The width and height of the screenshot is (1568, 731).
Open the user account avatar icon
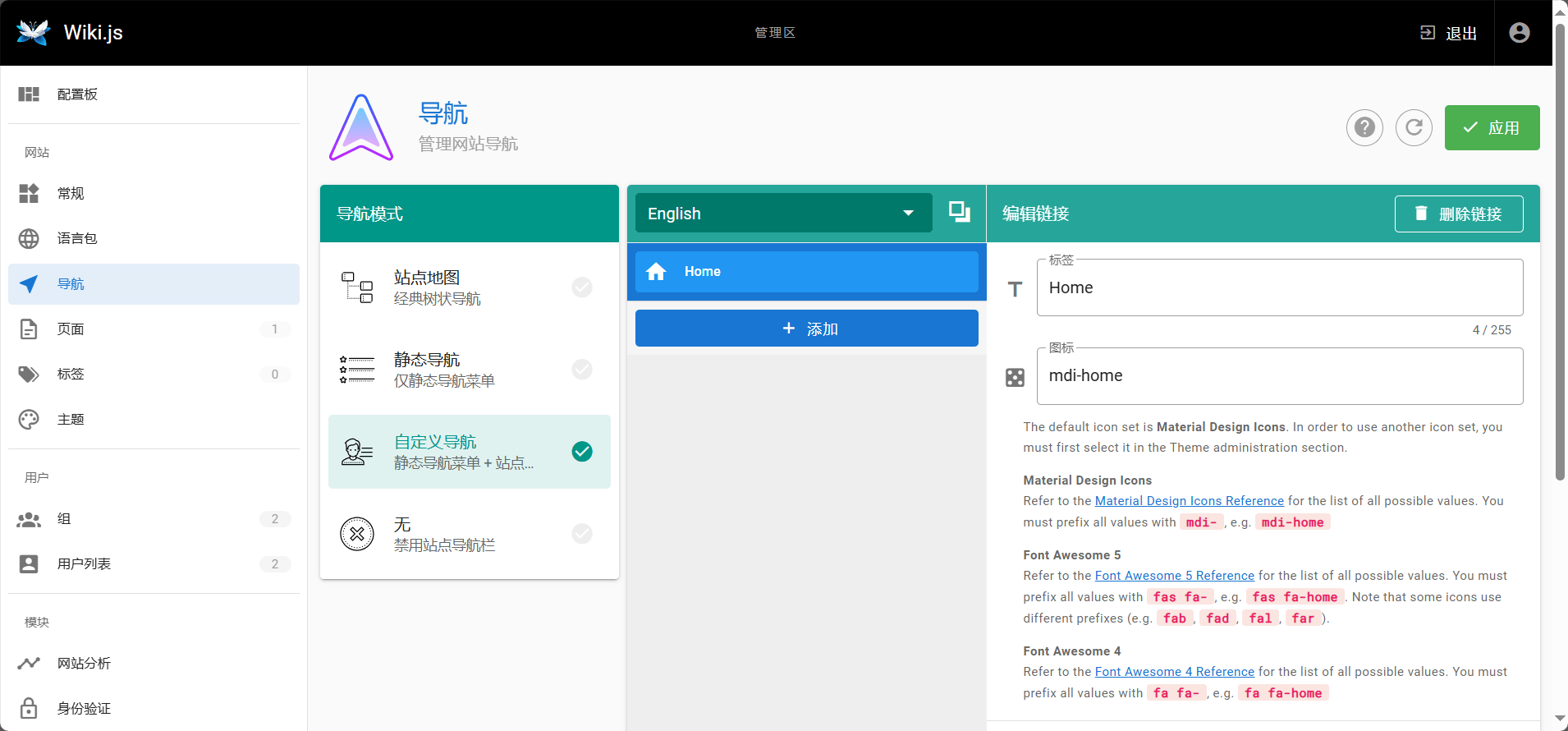click(1519, 33)
